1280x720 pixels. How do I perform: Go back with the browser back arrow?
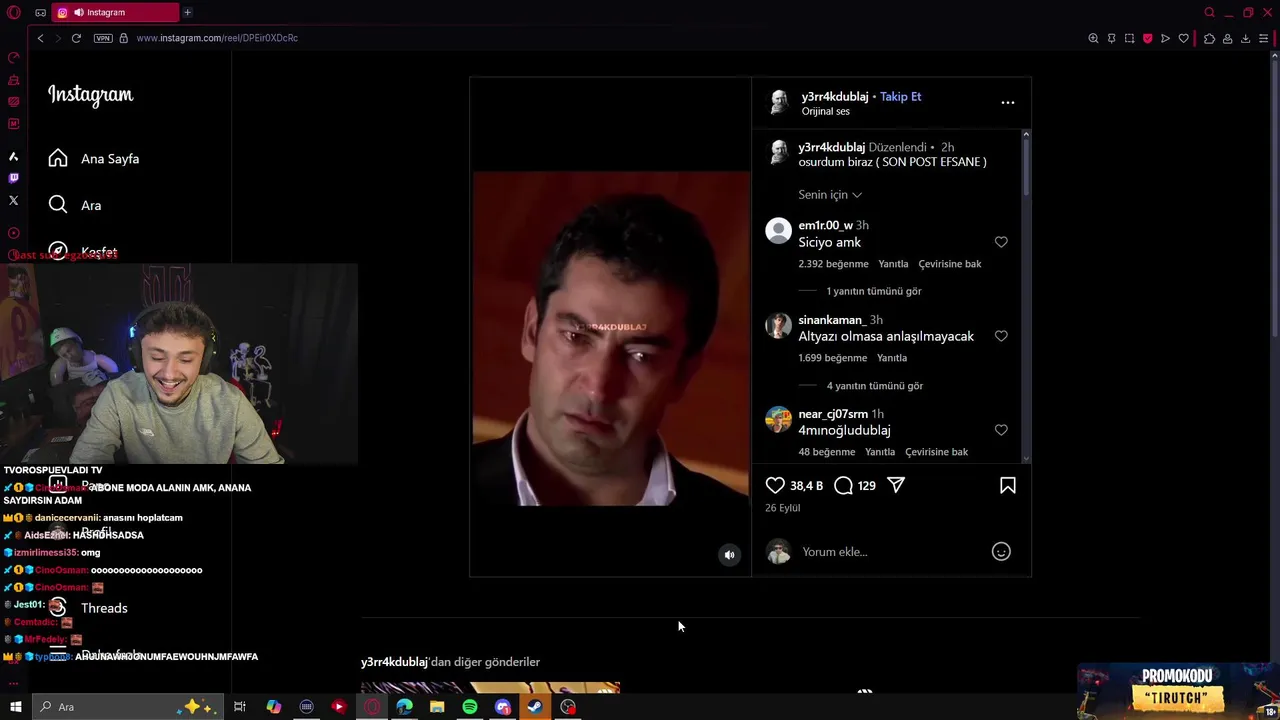40,38
